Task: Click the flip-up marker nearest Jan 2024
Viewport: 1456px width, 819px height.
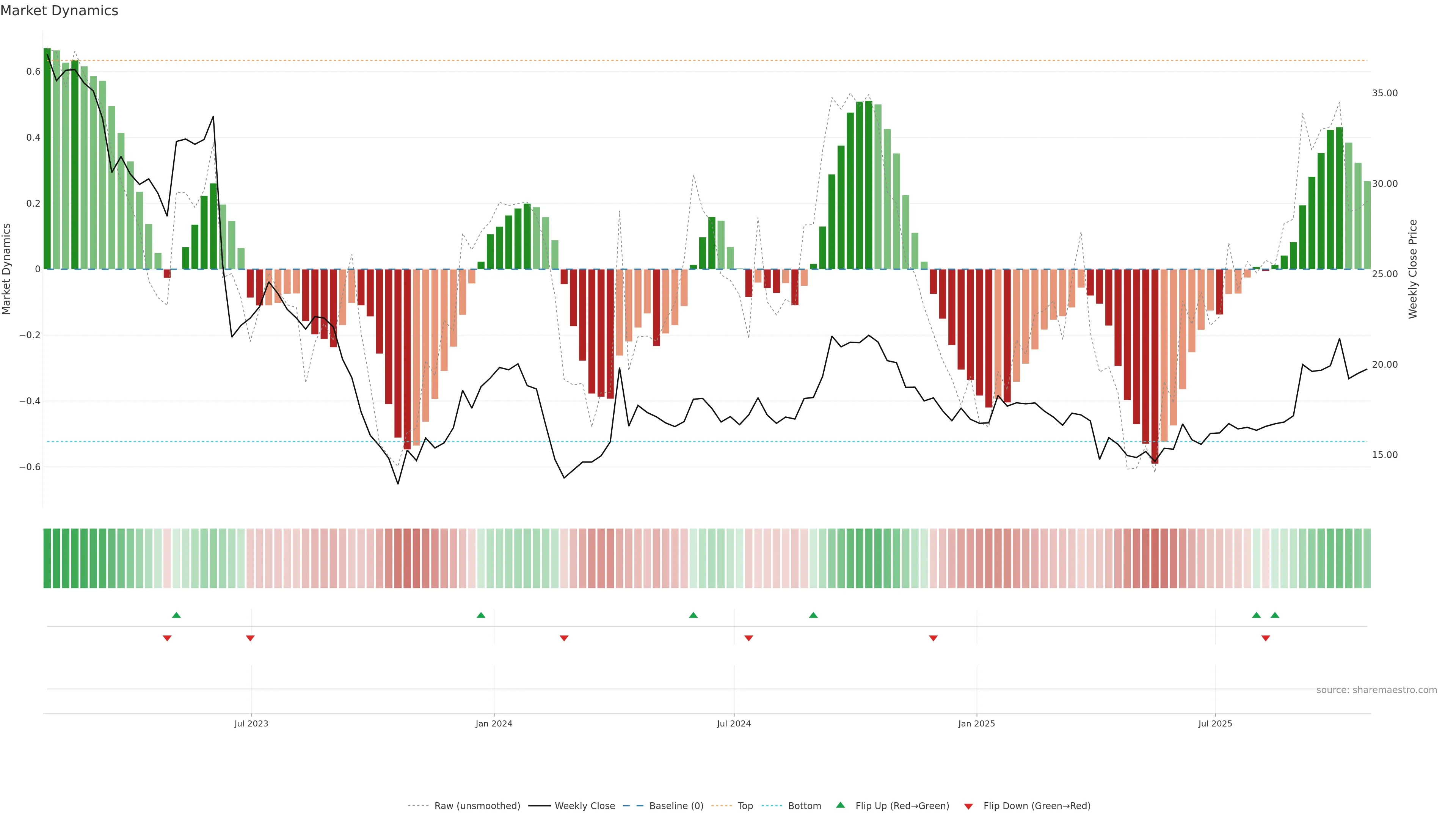Action: (x=481, y=615)
